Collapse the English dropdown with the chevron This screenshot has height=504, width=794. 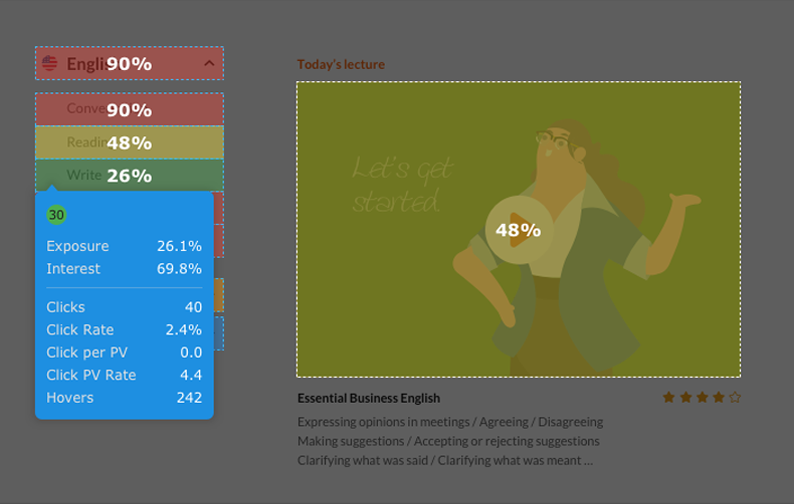209,63
